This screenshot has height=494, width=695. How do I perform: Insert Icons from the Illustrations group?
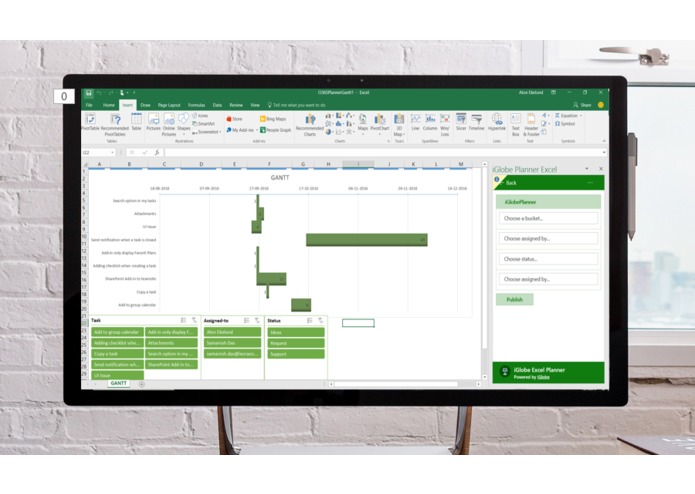pos(200,116)
